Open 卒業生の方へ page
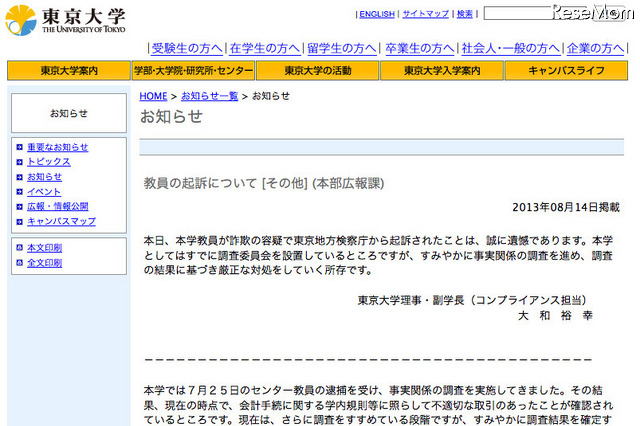 [x=419, y=48]
